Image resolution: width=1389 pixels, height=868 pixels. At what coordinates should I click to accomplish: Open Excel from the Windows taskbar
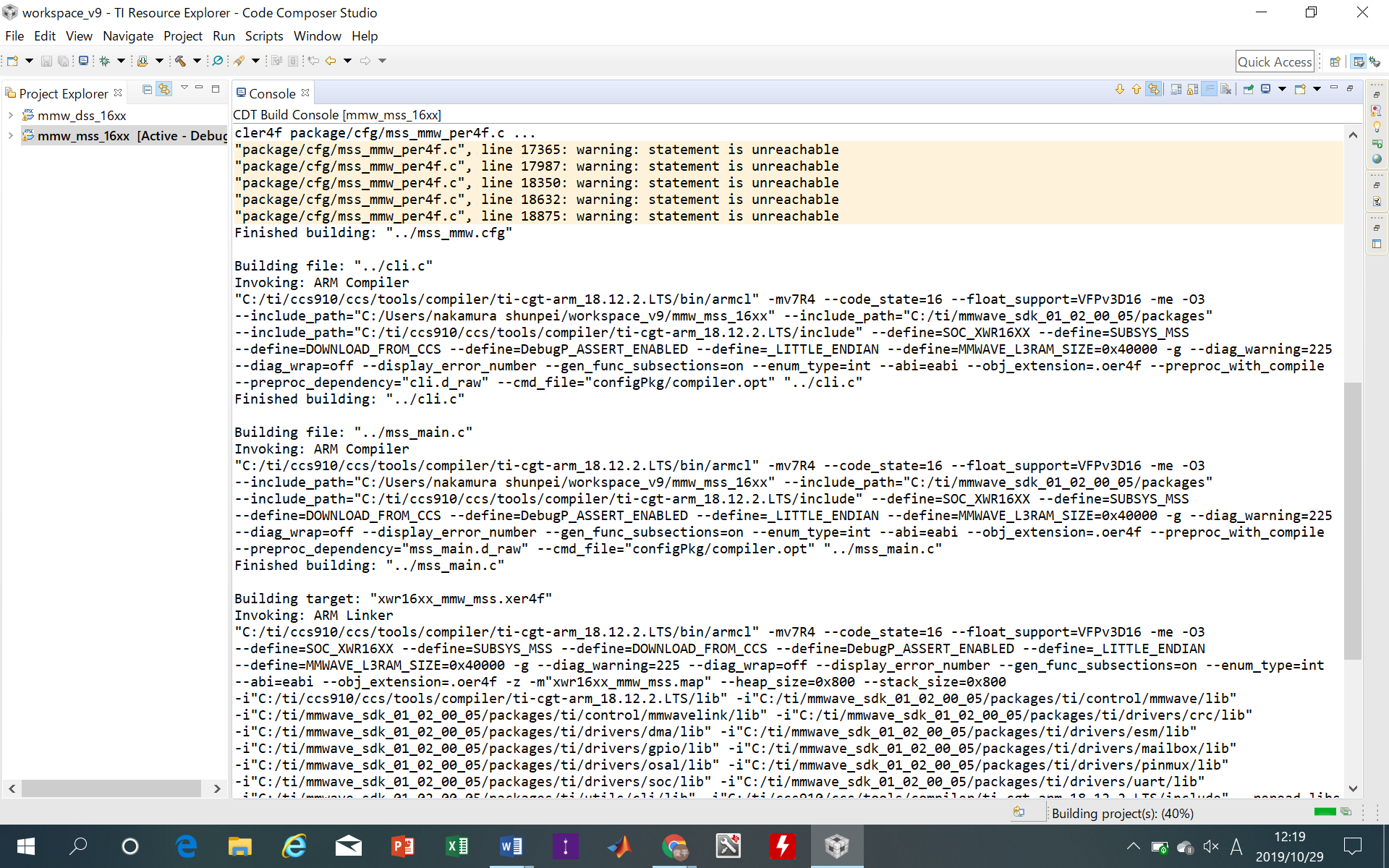click(x=456, y=846)
